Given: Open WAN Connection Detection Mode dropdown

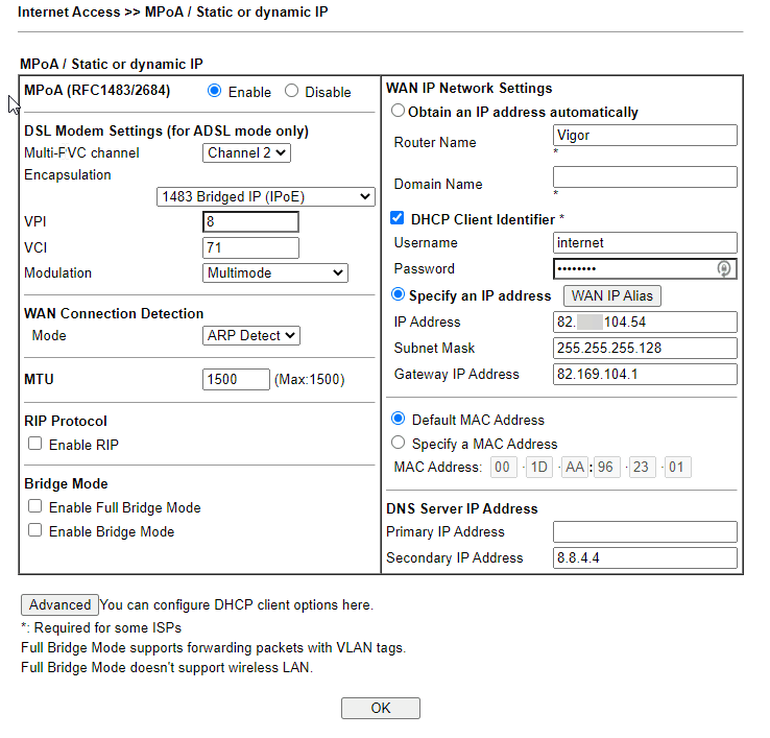Looking at the screenshot, I should 251,336.
